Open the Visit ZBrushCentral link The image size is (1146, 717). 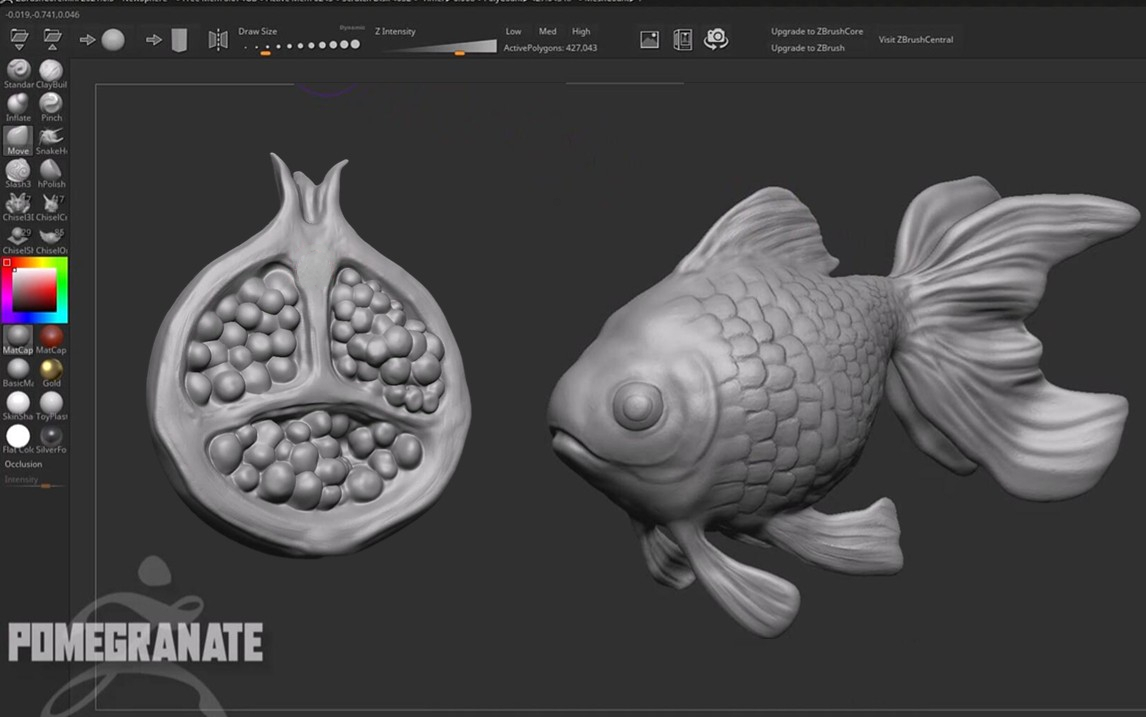click(x=916, y=39)
